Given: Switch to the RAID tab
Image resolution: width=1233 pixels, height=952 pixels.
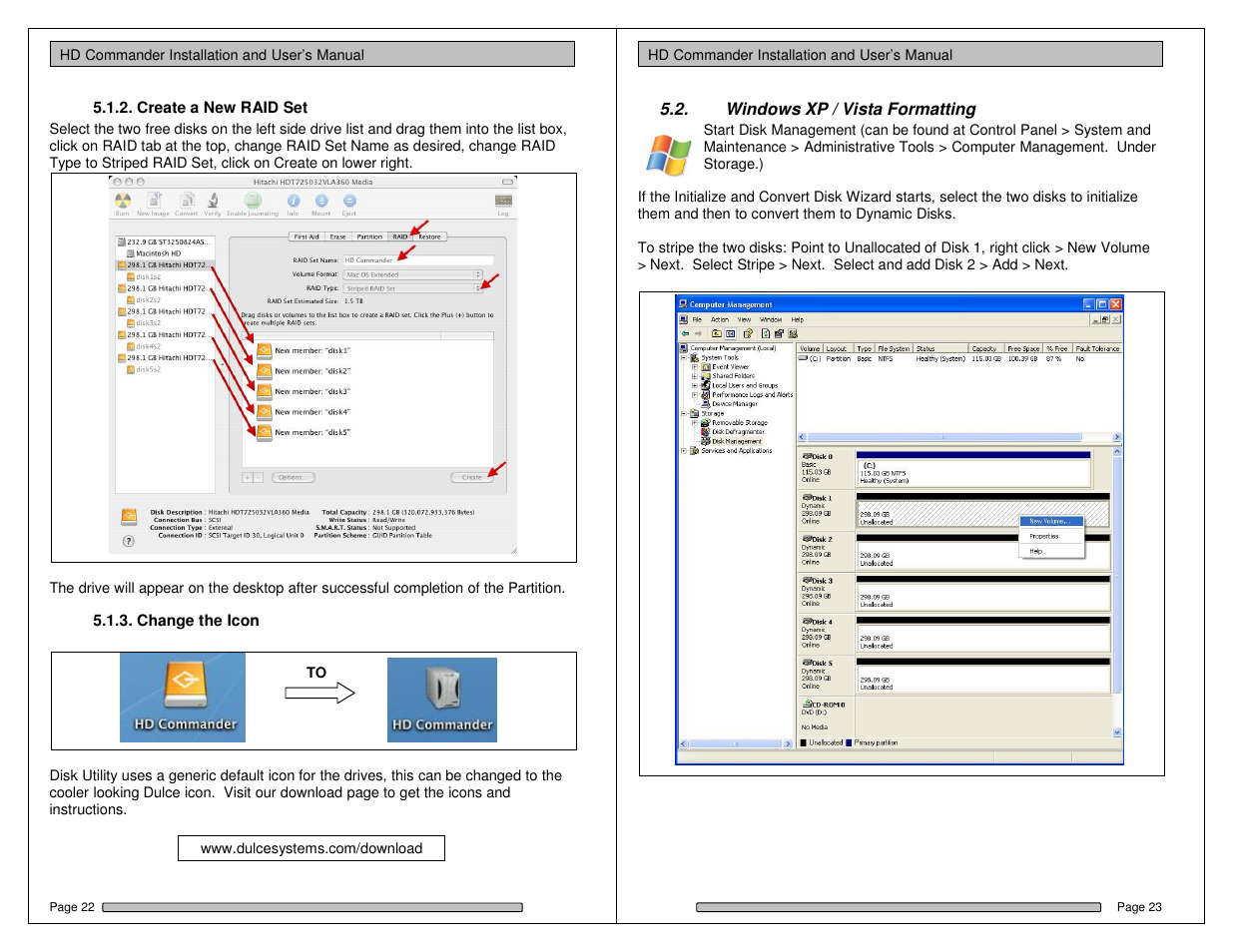Looking at the screenshot, I should [400, 237].
